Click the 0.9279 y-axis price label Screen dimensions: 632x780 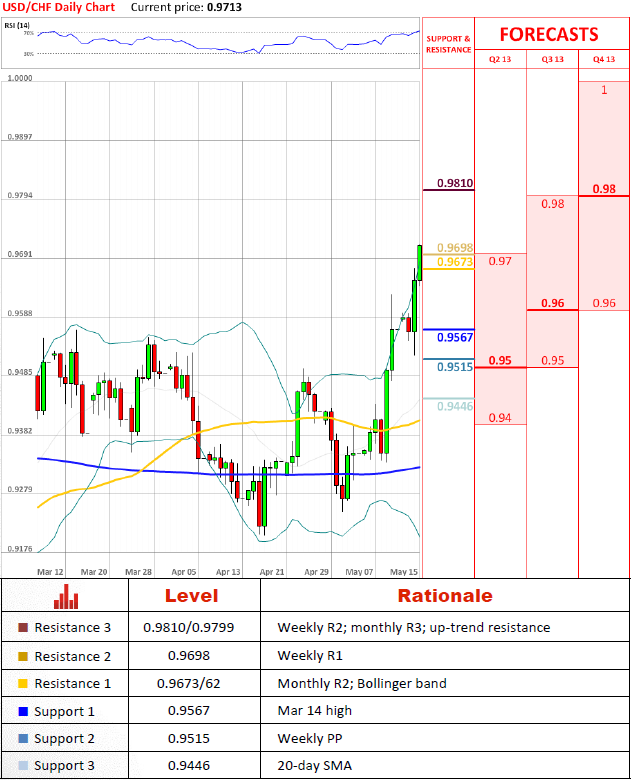coord(20,489)
